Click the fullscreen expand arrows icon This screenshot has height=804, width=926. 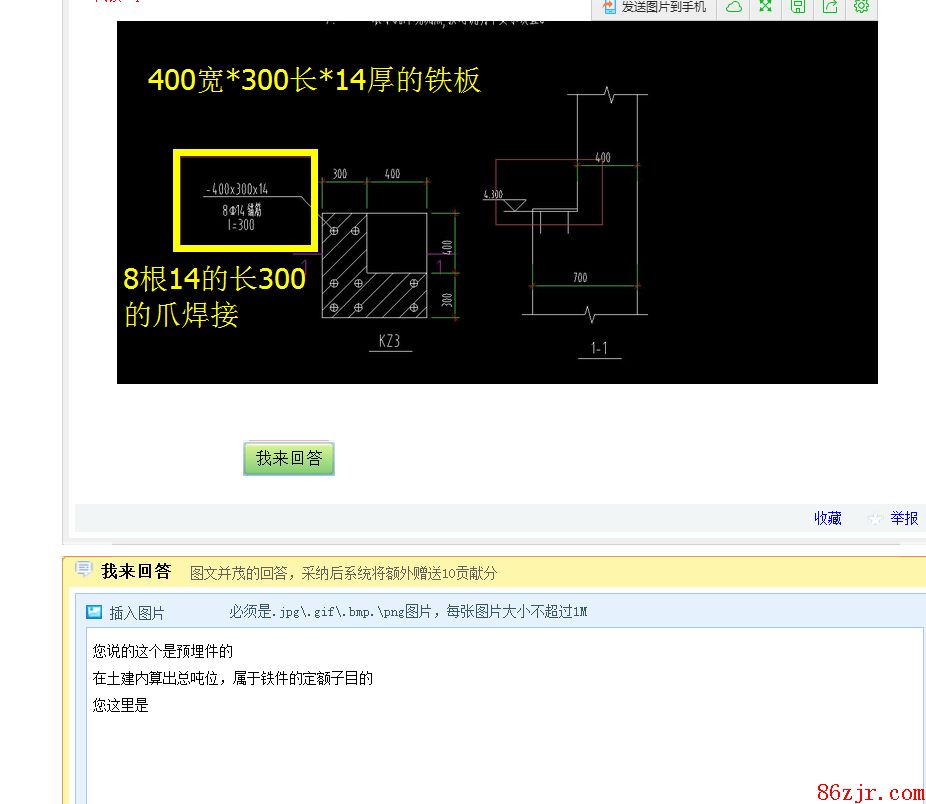[766, 7]
